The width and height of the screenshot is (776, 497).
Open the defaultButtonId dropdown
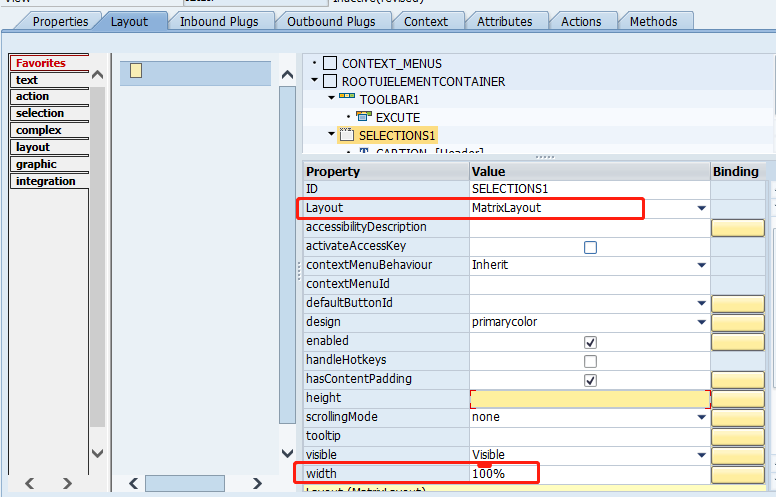(701, 303)
